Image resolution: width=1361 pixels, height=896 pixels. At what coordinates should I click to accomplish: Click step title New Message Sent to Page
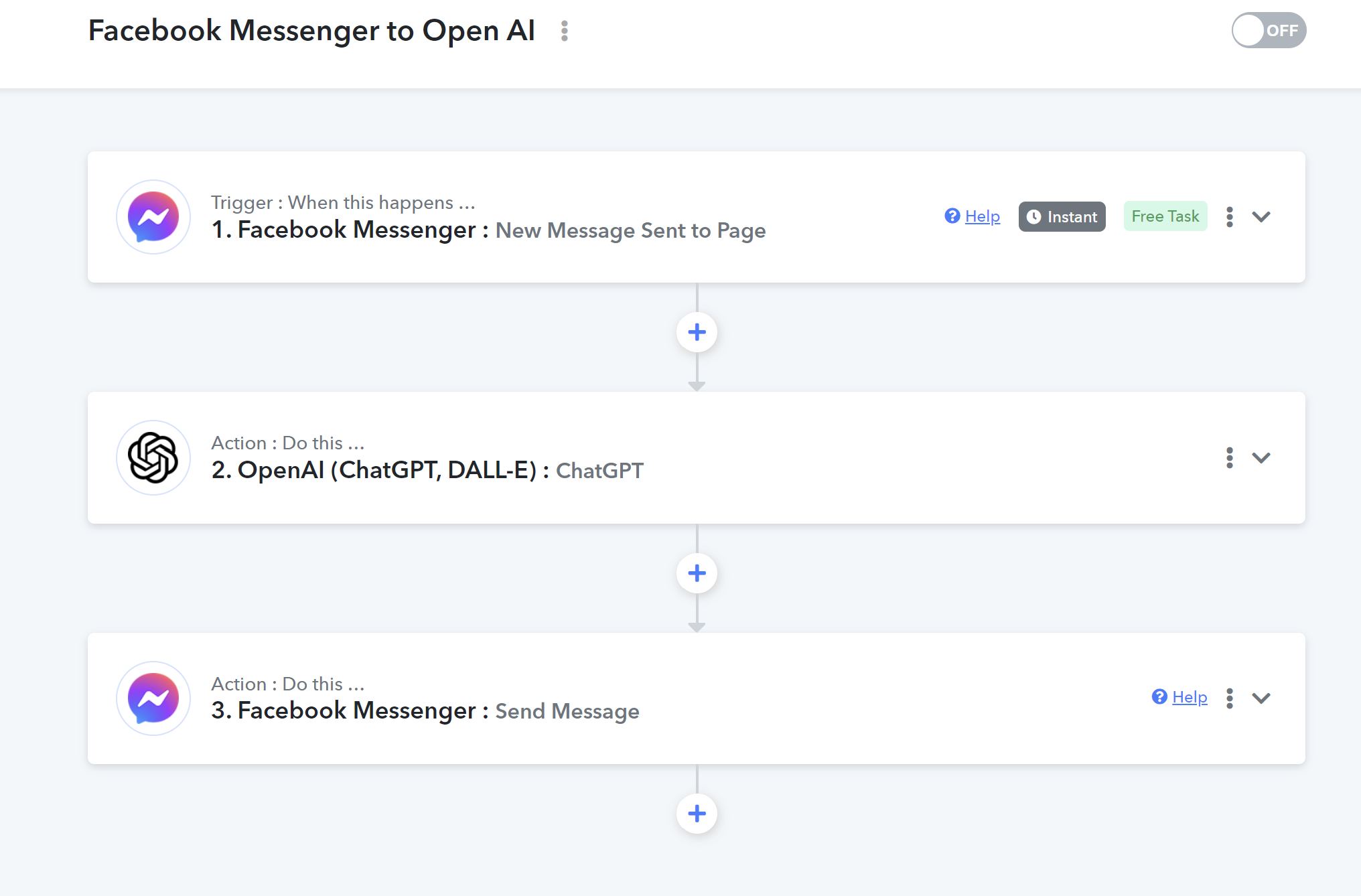[630, 230]
